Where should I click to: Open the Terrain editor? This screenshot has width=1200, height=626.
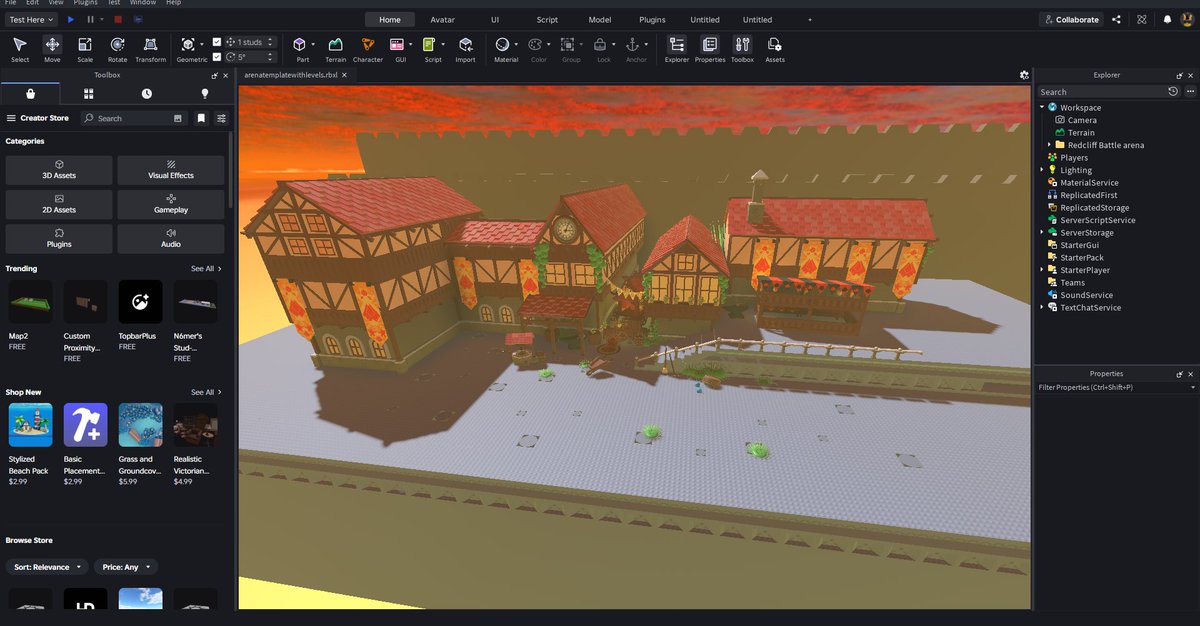coord(335,49)
